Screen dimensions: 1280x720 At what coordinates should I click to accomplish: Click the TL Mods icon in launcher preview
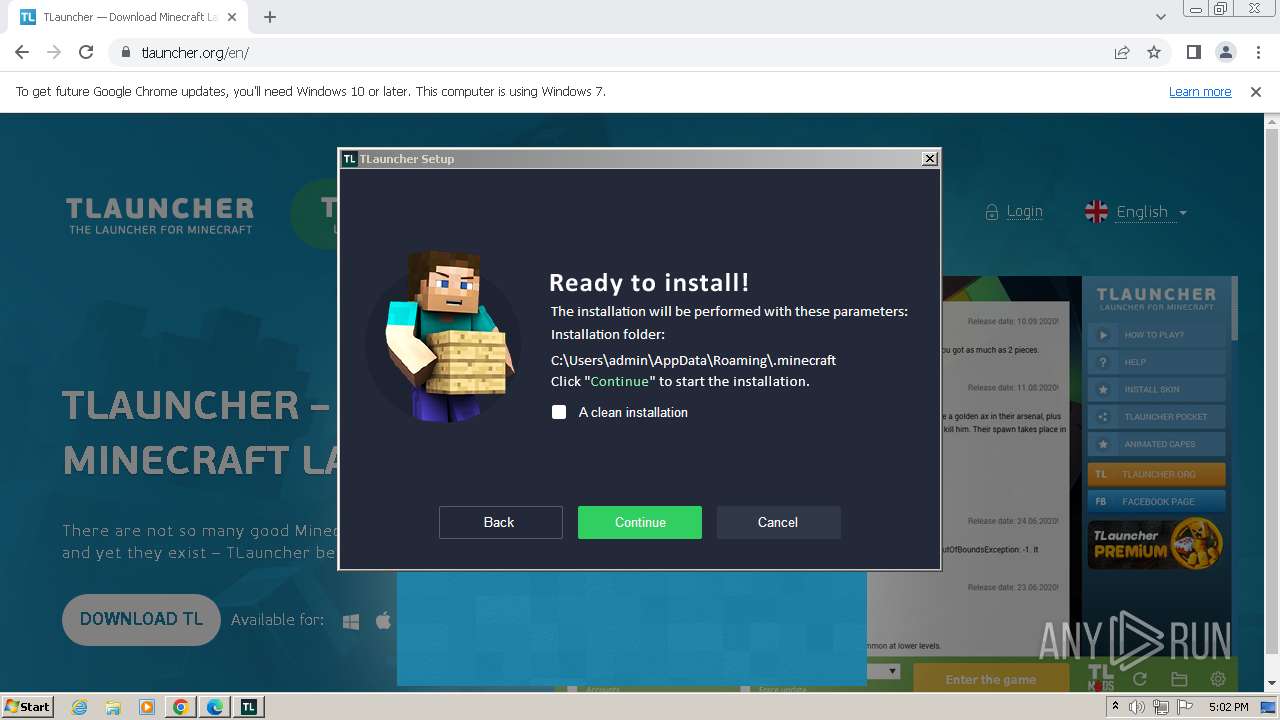tap(1100, 677)
